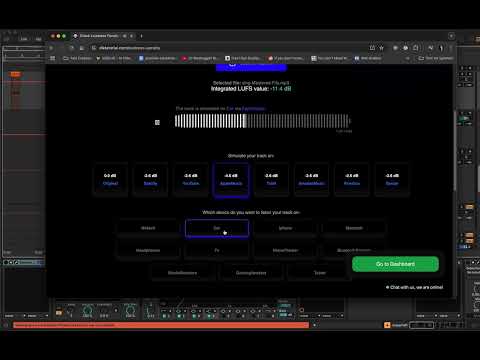The width and height of the screenshot is (480, 360).
Task: Open the bookmarks apps grid icon
Action: coord(52,58)
